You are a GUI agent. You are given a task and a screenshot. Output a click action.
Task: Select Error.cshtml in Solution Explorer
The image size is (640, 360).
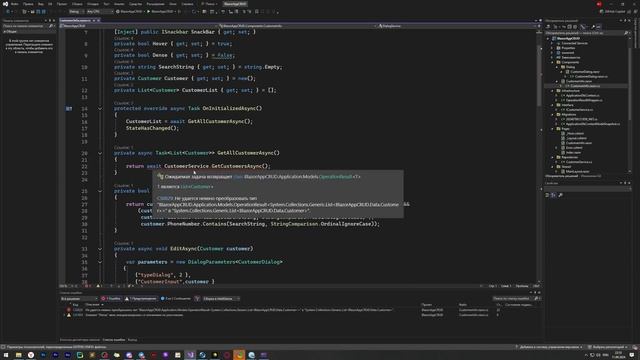click(574, 148)
